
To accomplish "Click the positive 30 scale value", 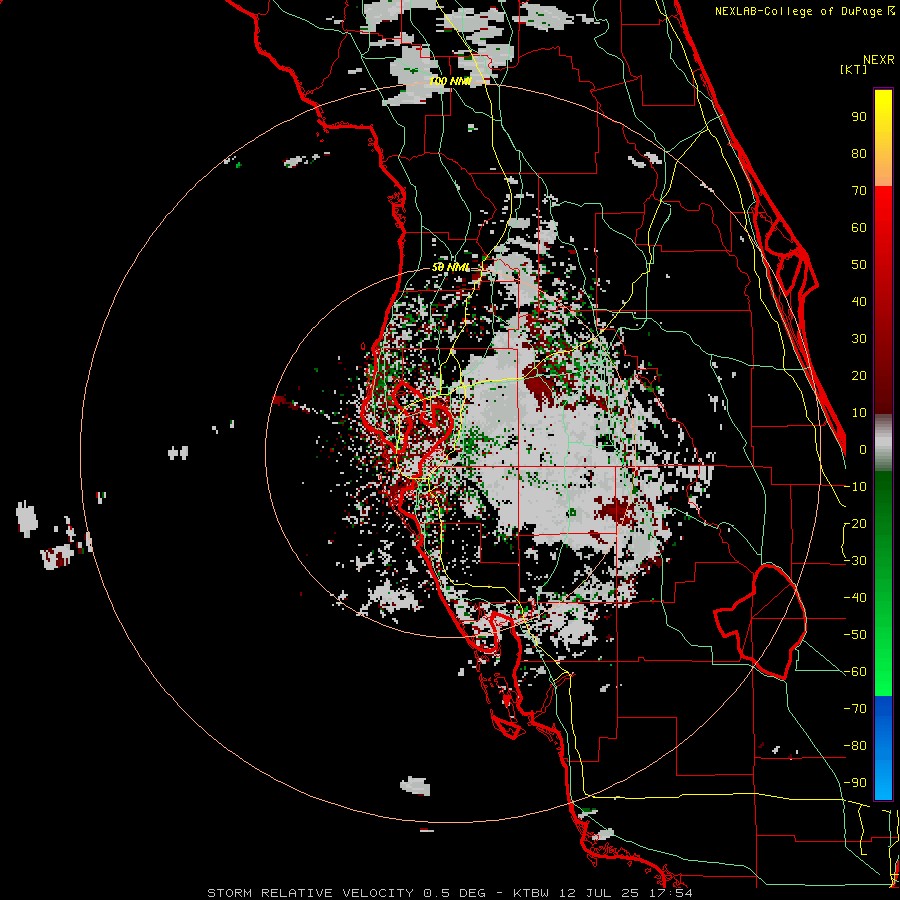I will (x=859, y=339).
